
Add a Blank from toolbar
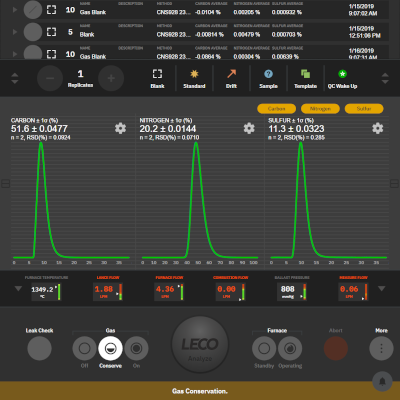(157, 79)
